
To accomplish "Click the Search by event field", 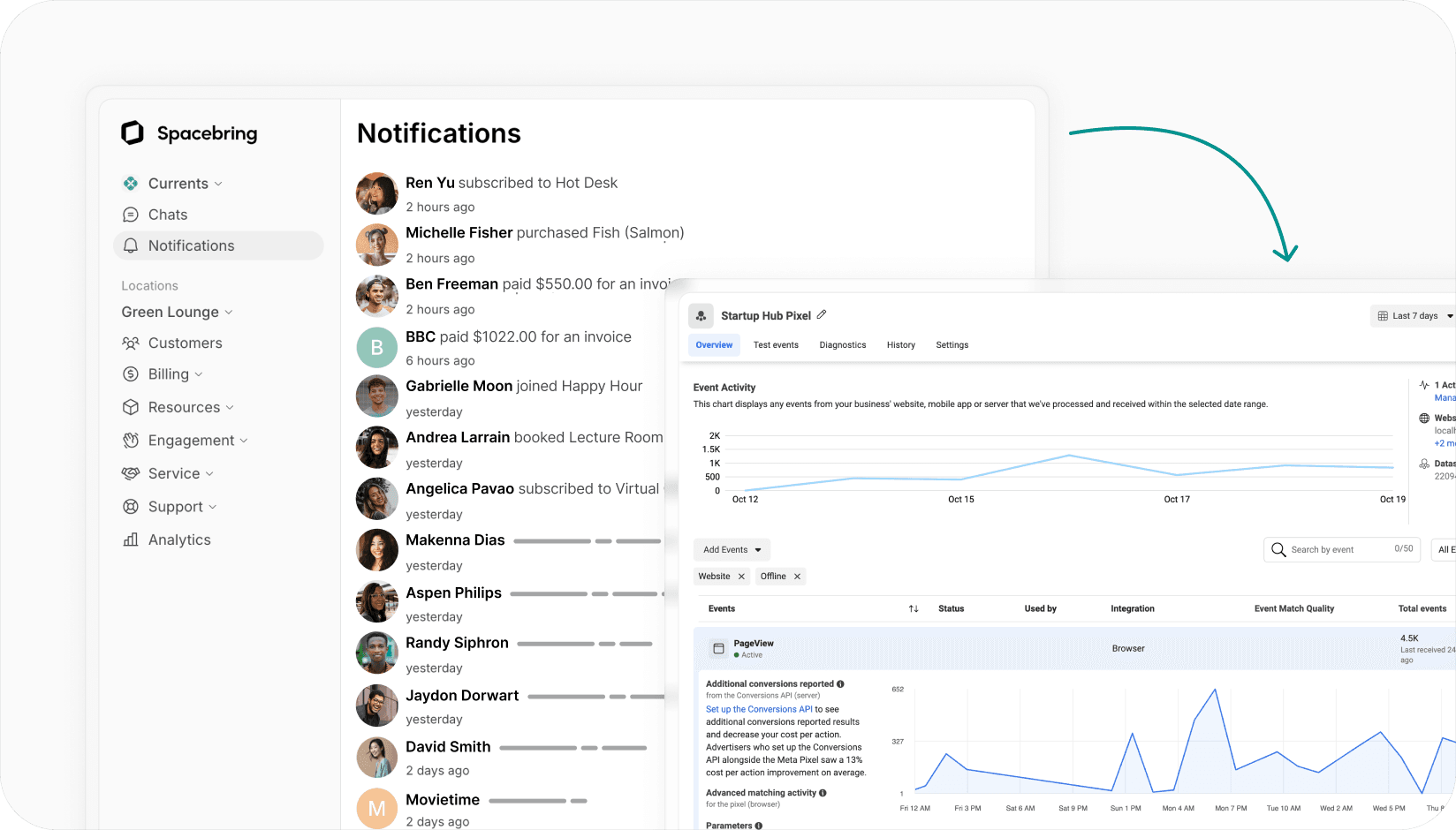I will point(1338,549).
